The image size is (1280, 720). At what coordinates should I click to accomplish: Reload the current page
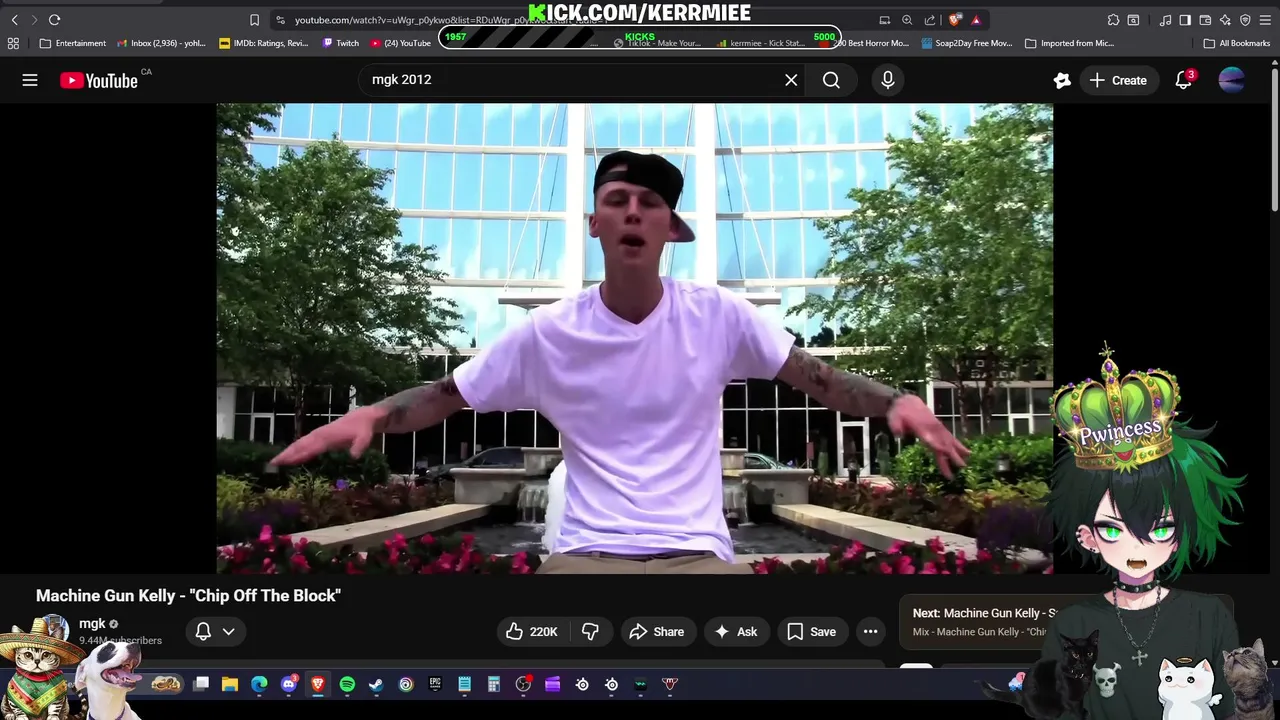[55, 20]
